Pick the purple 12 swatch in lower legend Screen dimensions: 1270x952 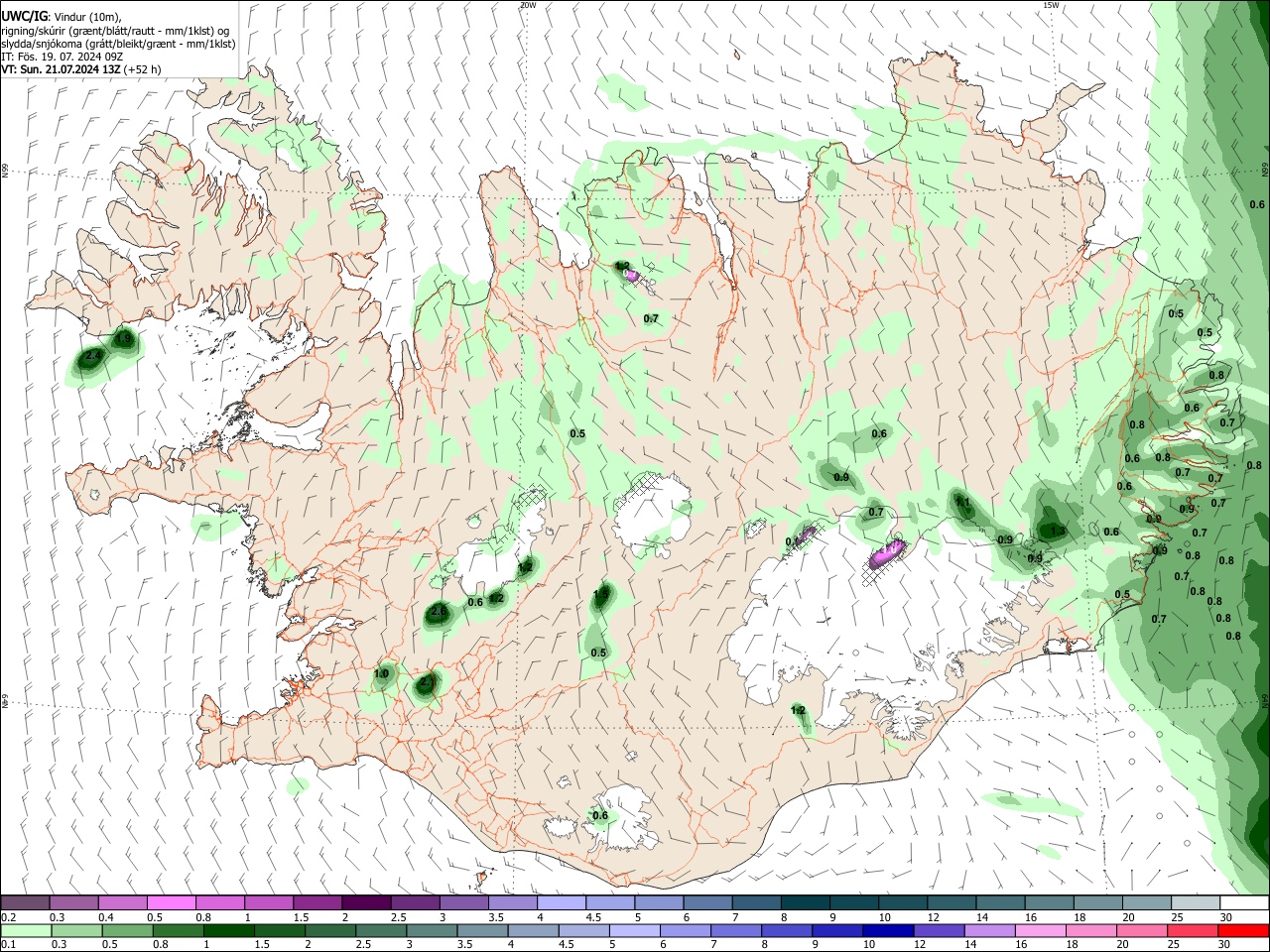point(938,931)
